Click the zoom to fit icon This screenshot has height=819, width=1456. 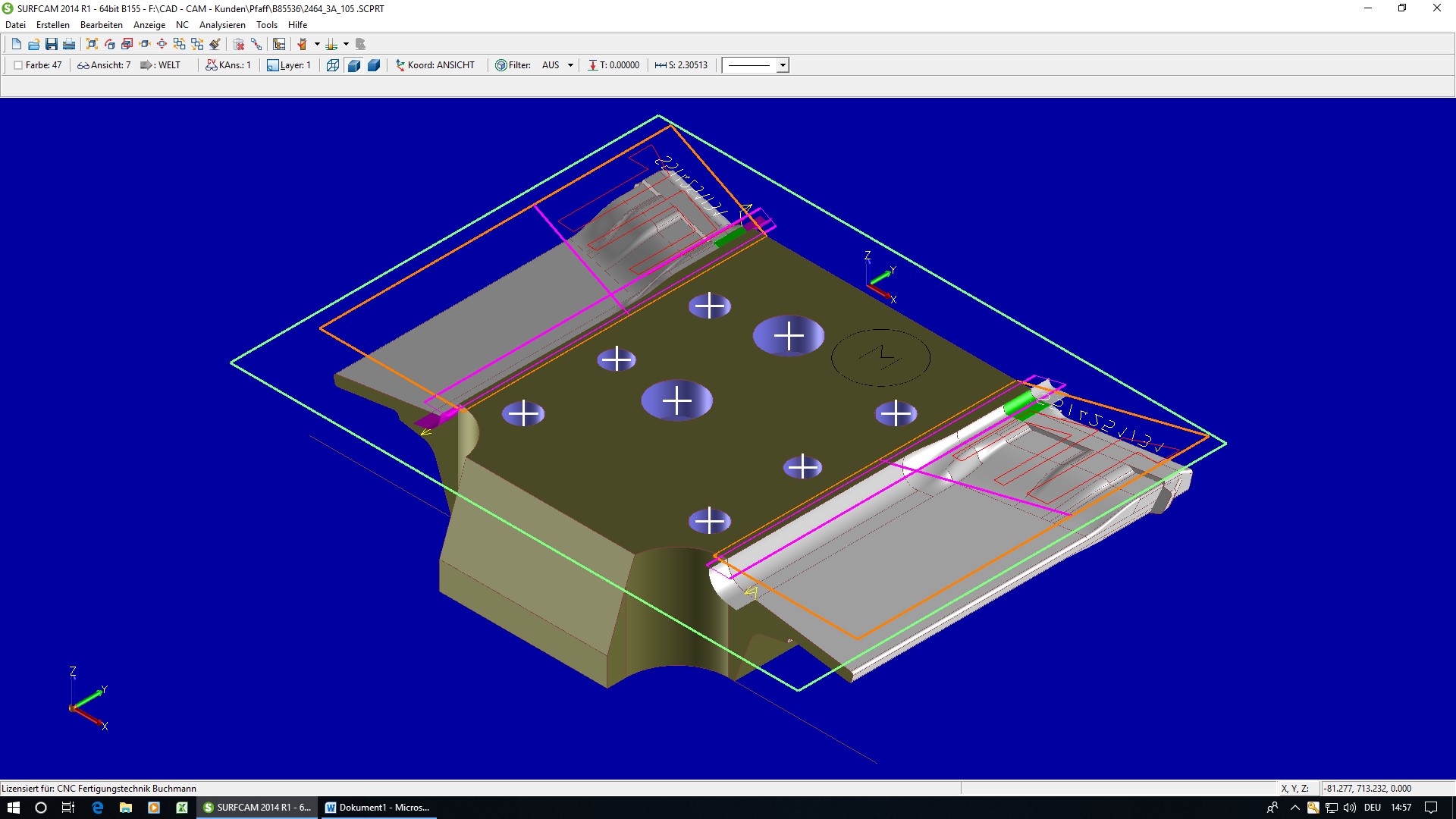pos(92,44)
